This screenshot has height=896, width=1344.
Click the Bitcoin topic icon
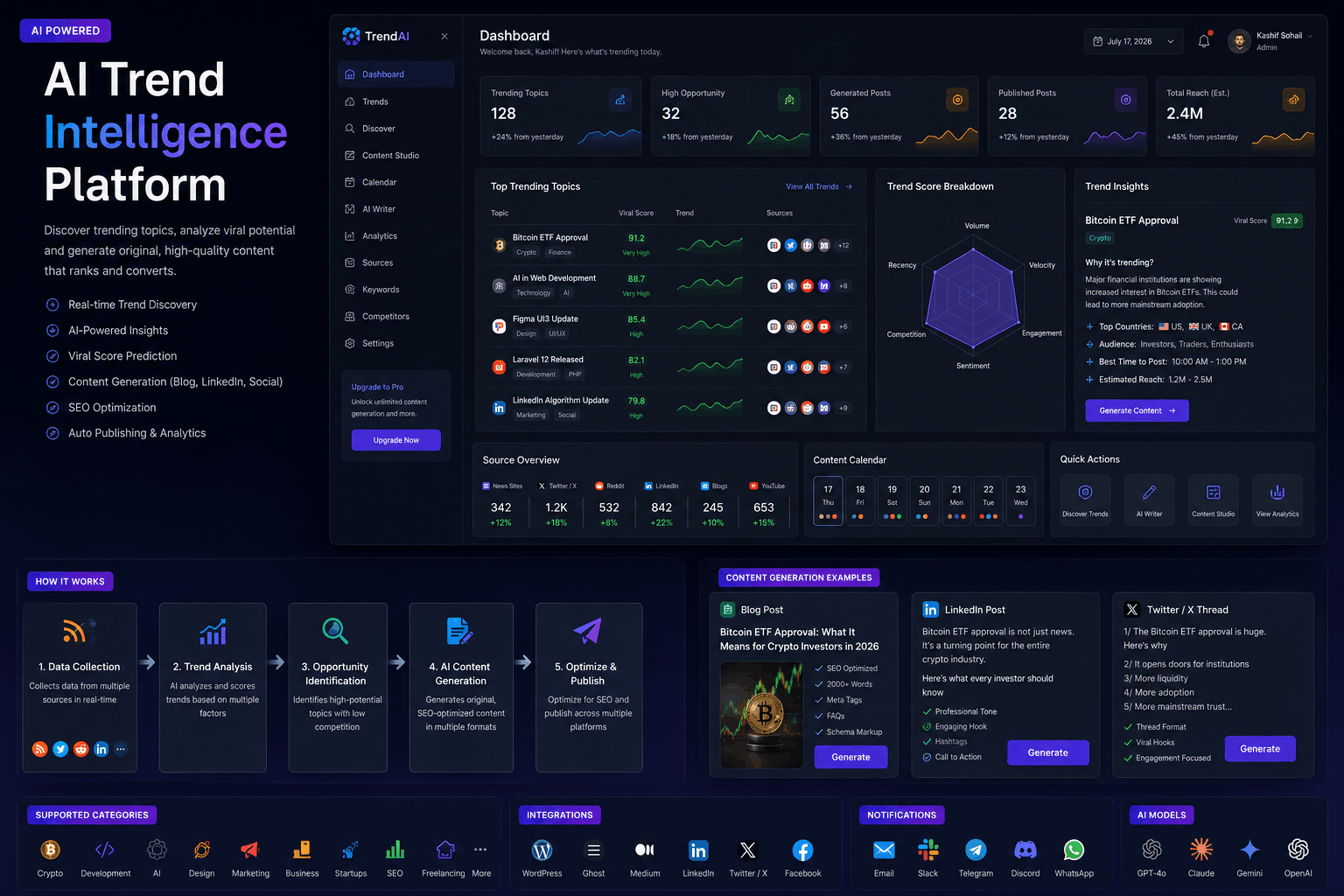click(x=499, y=245)
